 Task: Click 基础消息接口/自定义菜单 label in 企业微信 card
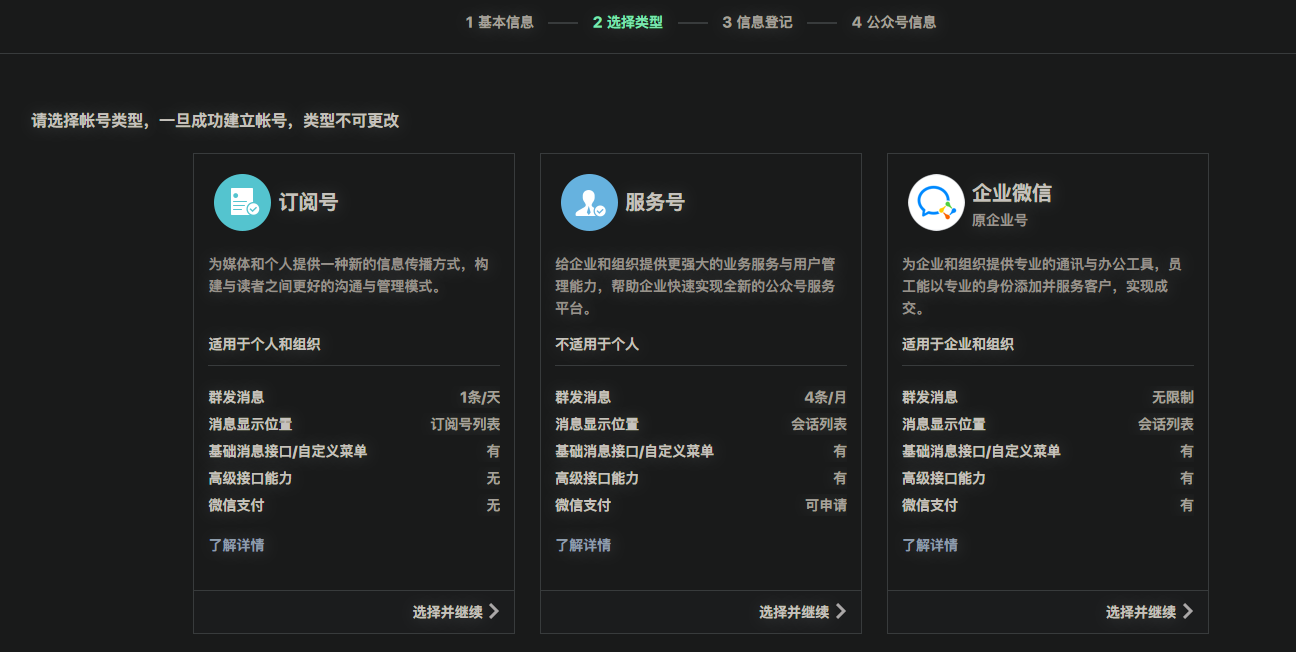pos(981,451)
